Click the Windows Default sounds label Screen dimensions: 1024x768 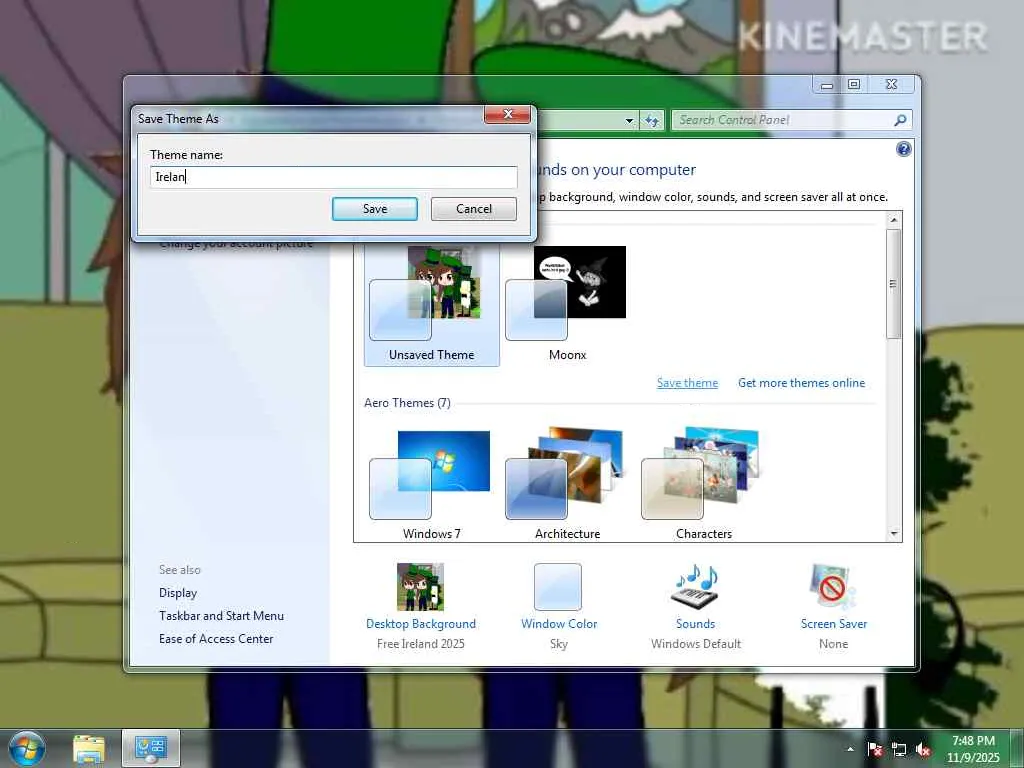[x=696, y=644]
